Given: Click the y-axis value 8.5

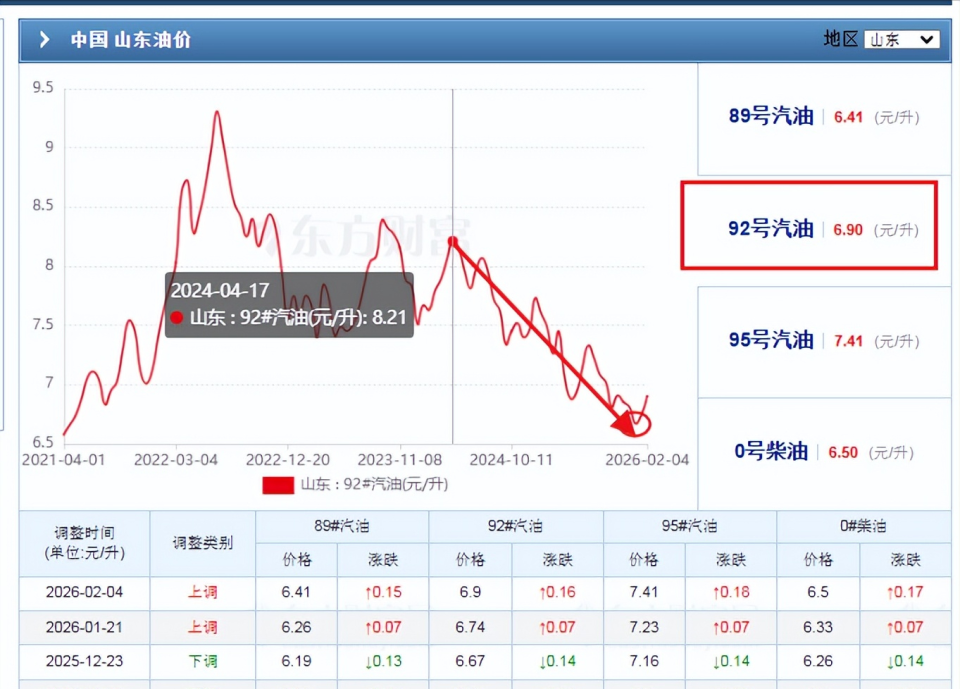Looking at the screenshot, I should (43, 205).
